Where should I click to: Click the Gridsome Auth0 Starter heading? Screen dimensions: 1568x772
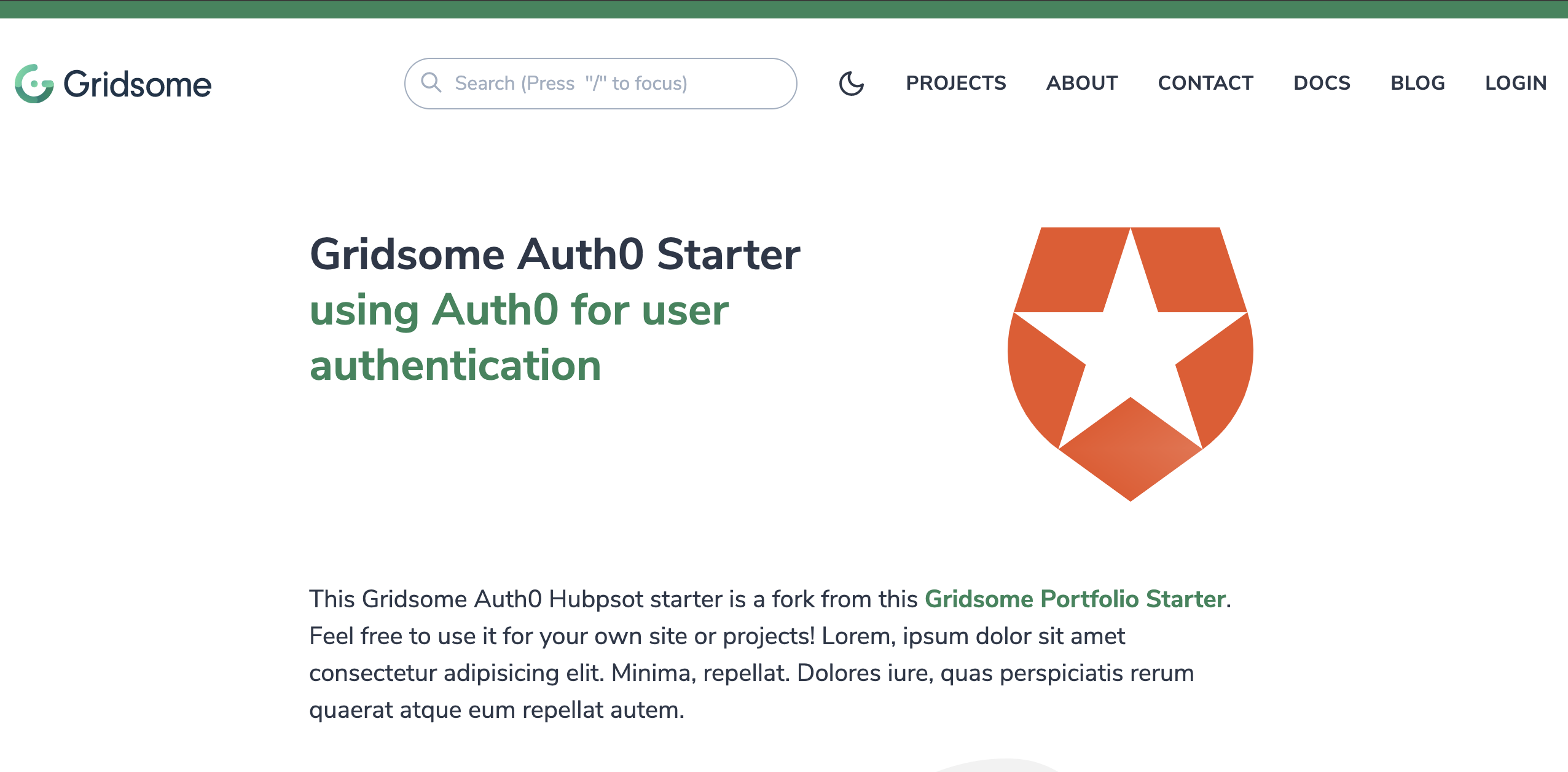[x=555, y=254]
